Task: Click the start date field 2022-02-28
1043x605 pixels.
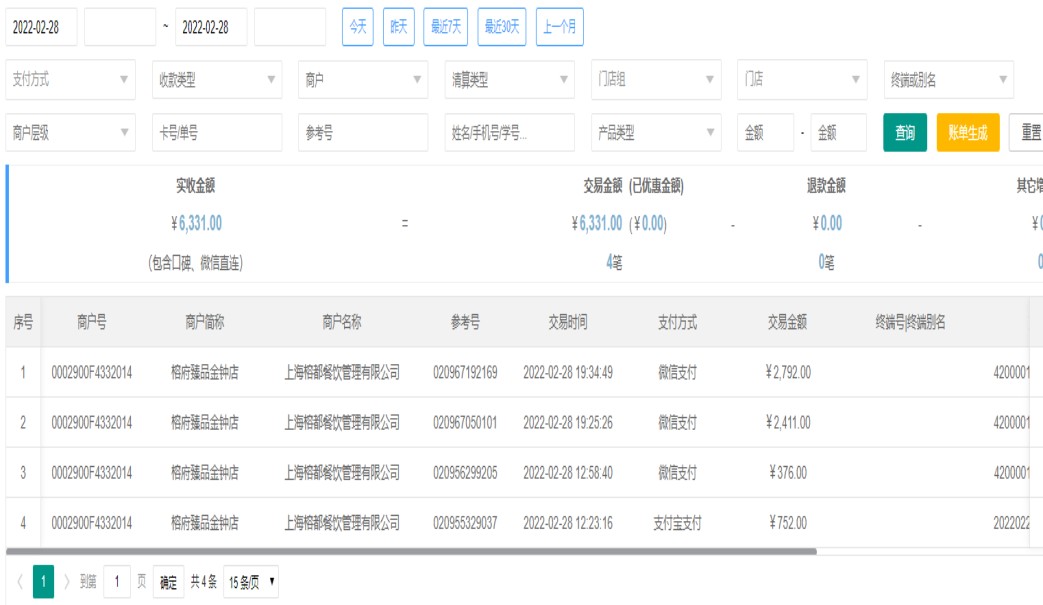Action: 41,28
